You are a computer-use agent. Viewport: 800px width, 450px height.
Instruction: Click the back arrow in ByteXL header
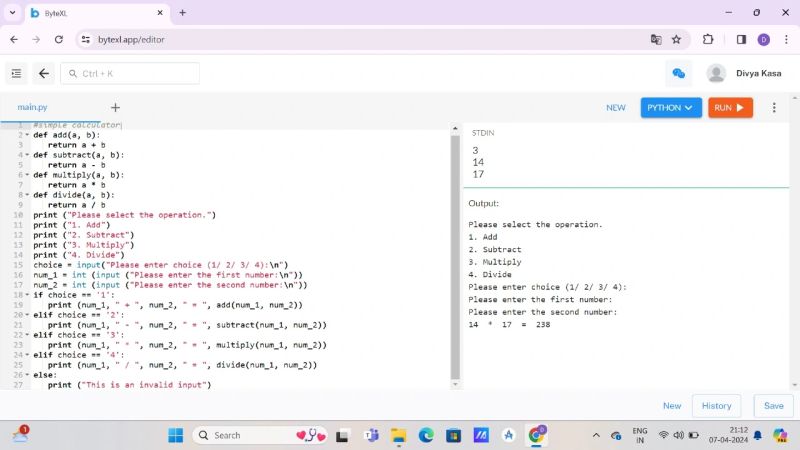[44, 73]
